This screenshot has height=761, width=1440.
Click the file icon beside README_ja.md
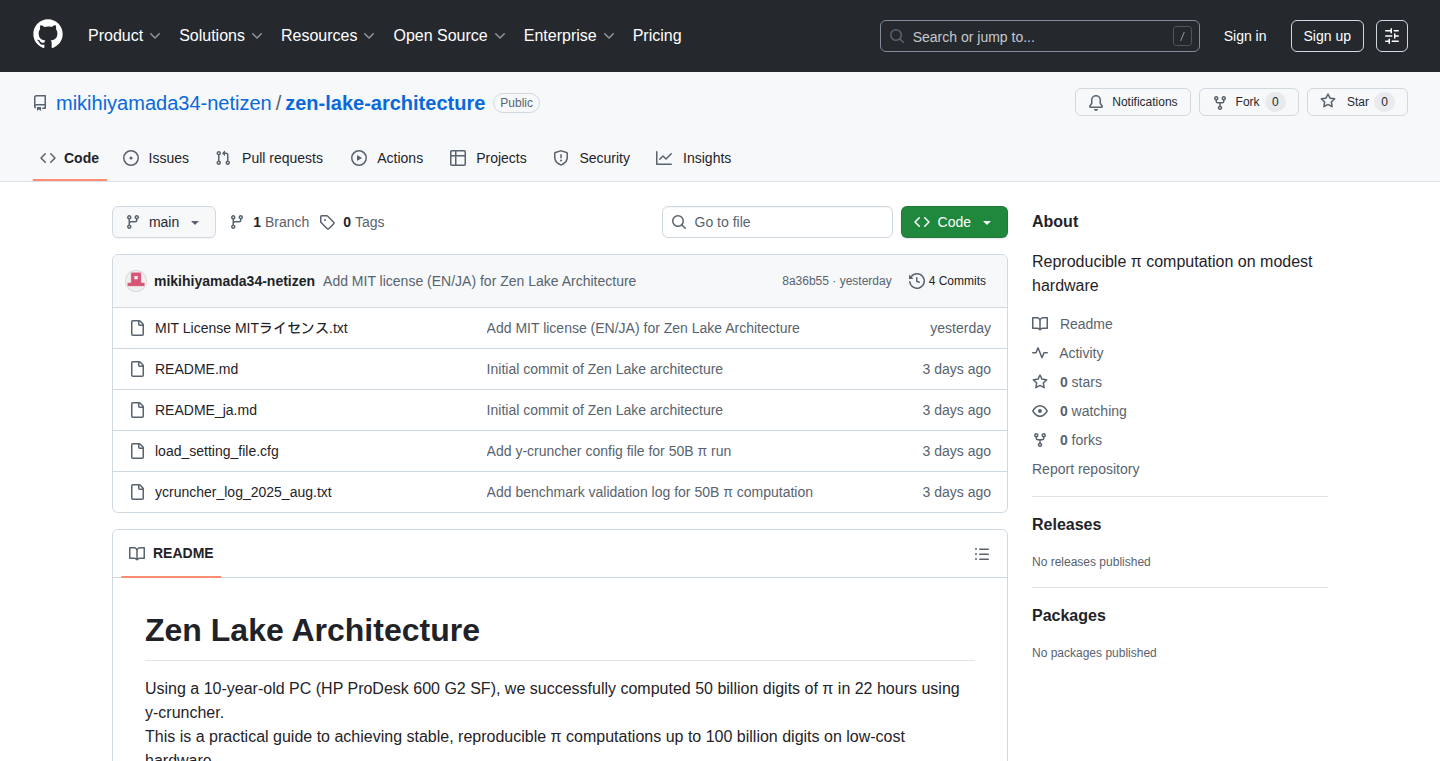tap(138, 410)
